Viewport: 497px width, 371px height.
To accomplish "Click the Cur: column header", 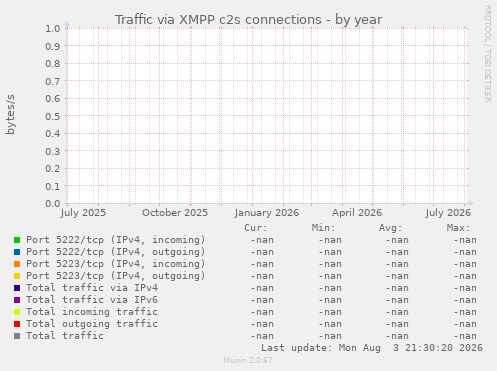I will pyautogui.click(x=256, y=228).
